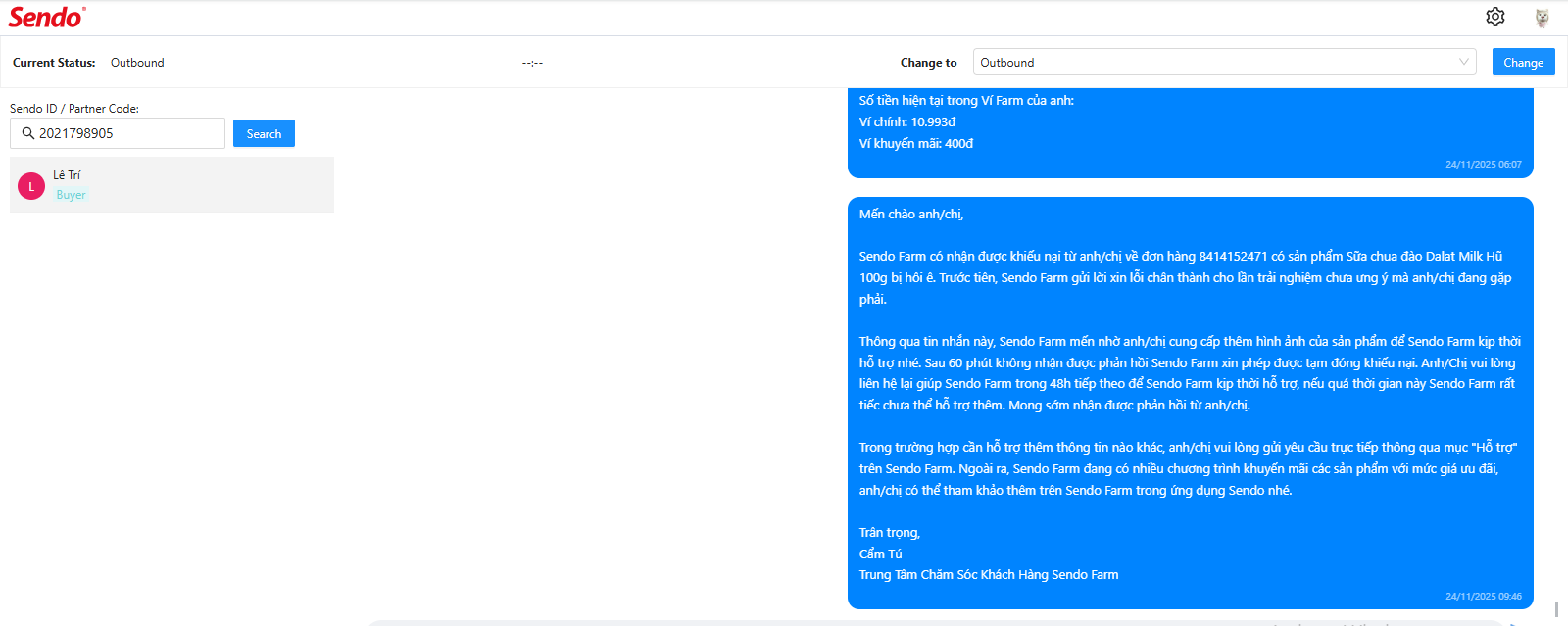Select the round L avatar of Lê Trí
Image resolution: width=1568 pixels, height=626 pixels.
click(x=31, y=186)
